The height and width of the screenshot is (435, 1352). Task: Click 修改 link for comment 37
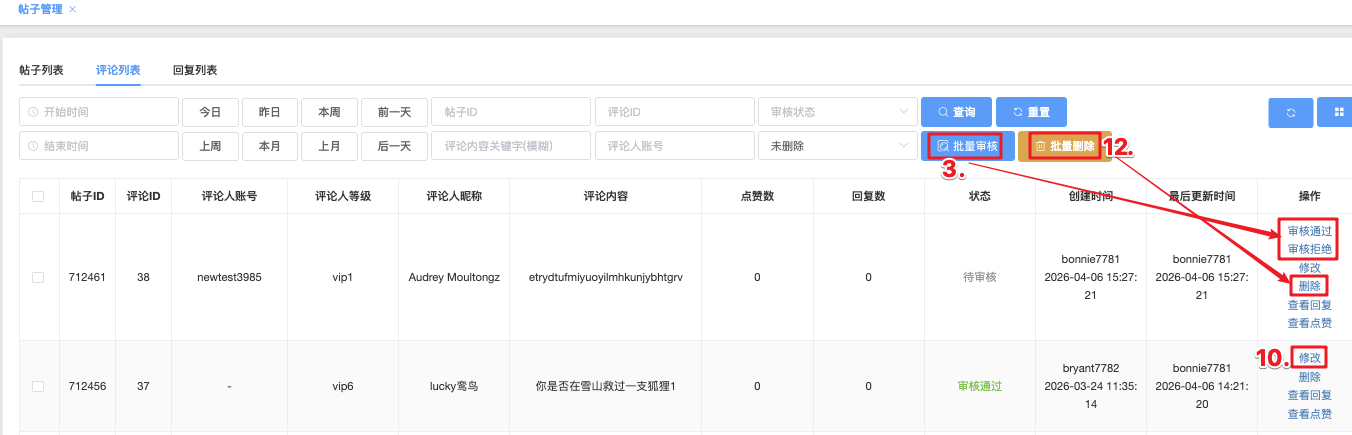point(1309,358)
